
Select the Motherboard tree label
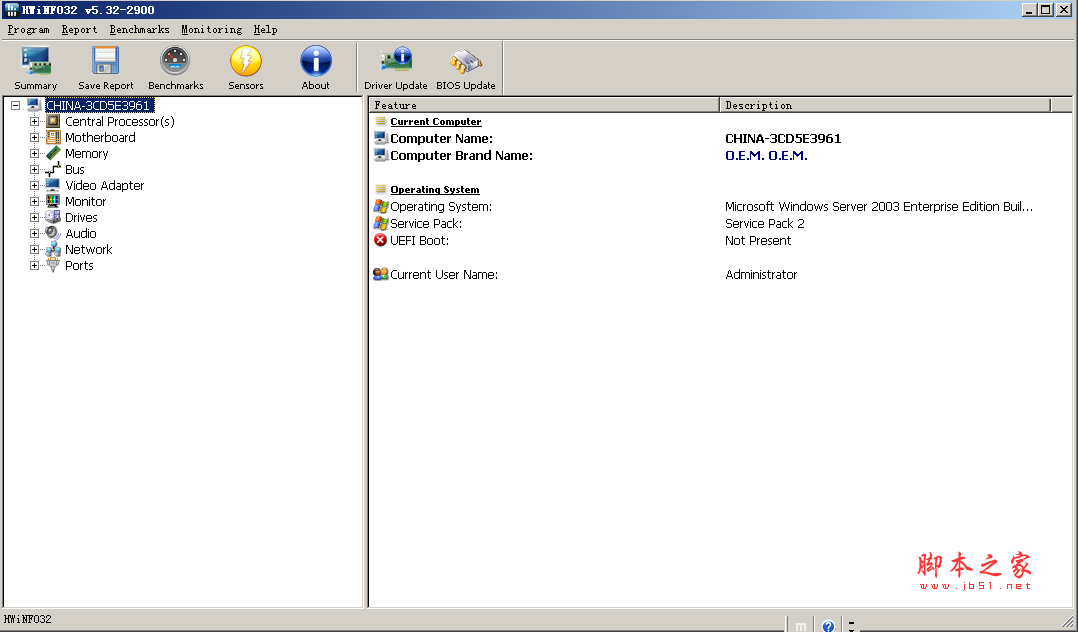pos(100,138)
